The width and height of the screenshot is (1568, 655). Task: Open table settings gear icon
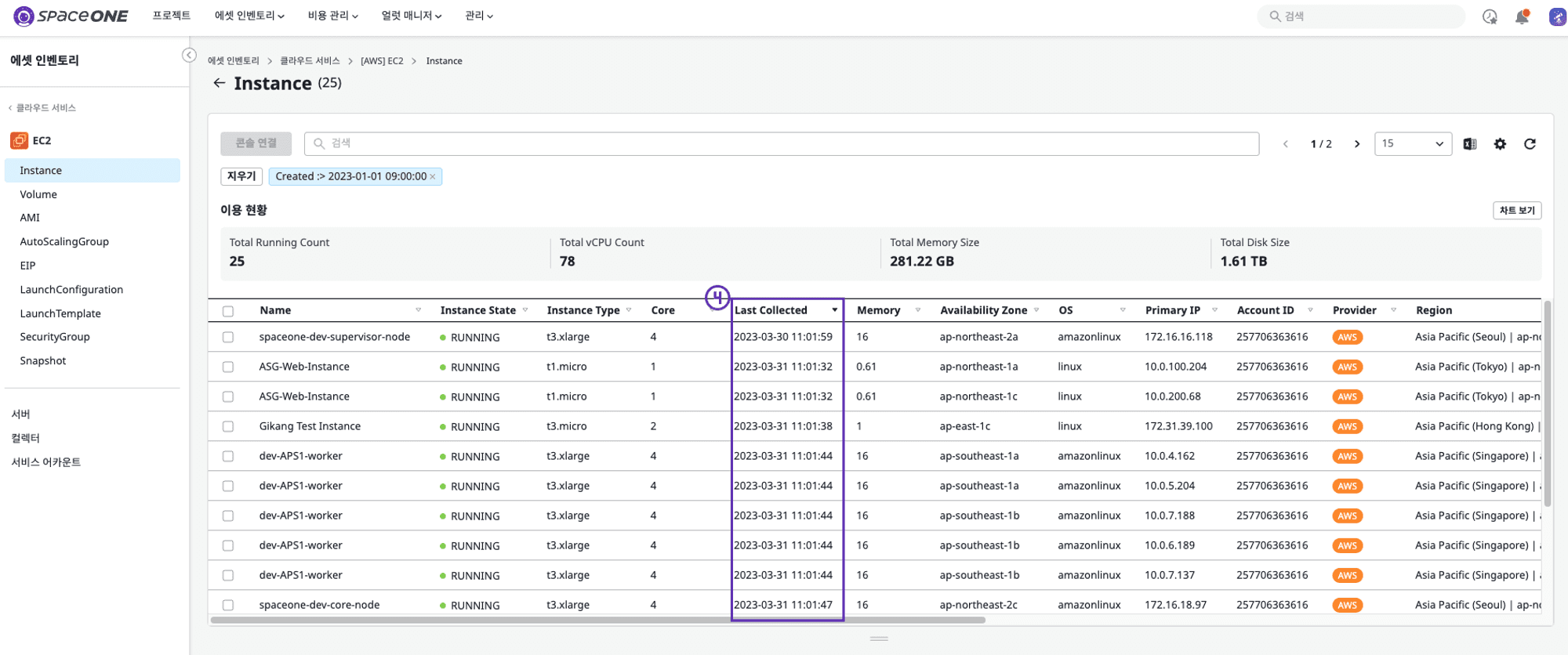(1500, 144)
